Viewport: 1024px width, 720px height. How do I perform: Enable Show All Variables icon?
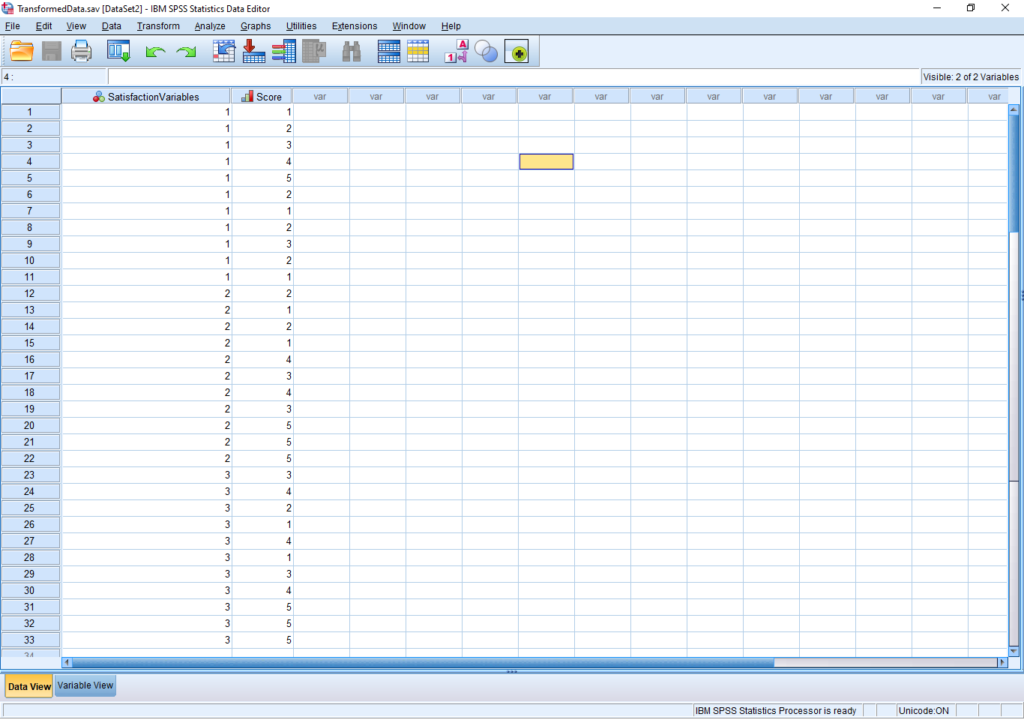tap(518, 50)
